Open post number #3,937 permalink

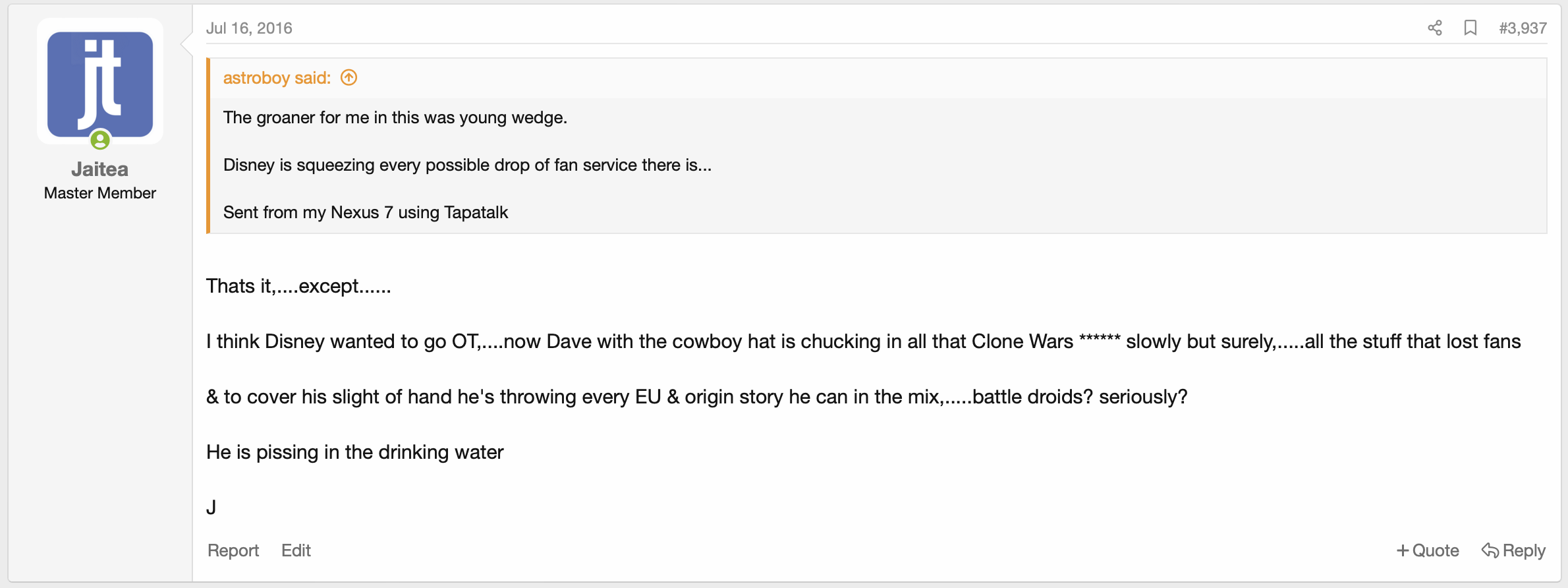[1523, 28]
